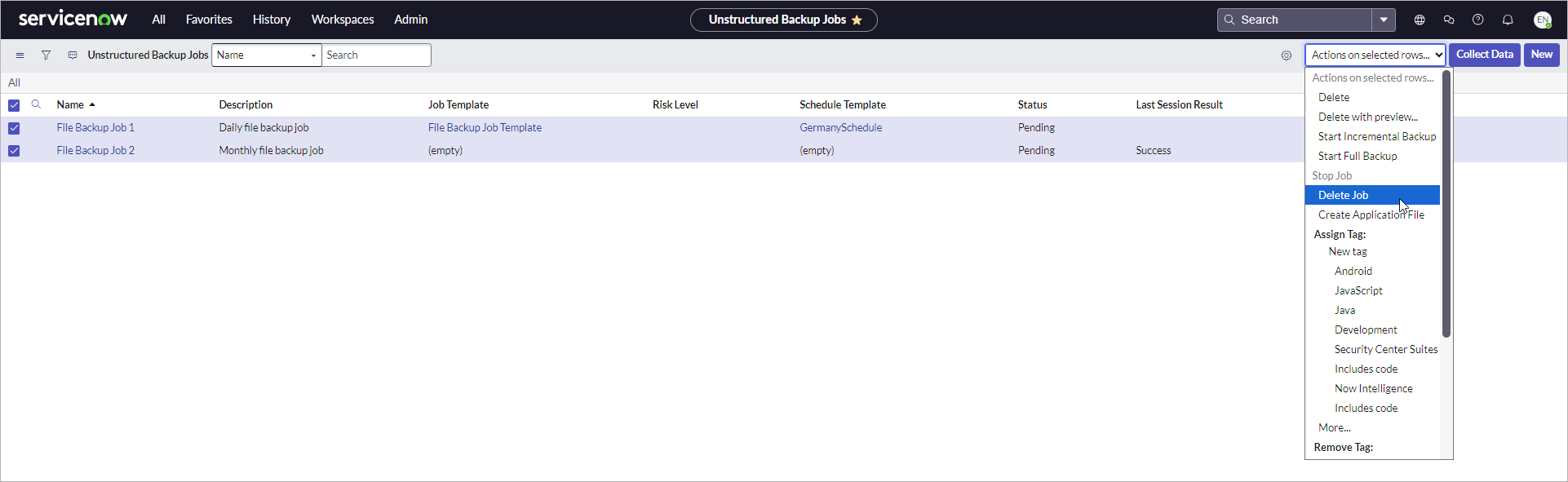Toggle favorite star for Unstructured Backup Jobs
This screenshot has height=482, width=1568.
click(x=857, y=20)
